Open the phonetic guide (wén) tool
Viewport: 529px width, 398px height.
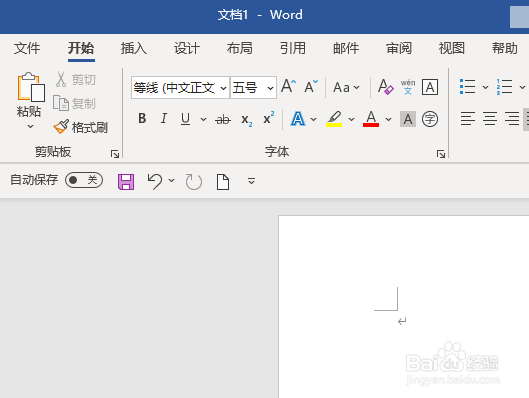click(x=408, y=87)
